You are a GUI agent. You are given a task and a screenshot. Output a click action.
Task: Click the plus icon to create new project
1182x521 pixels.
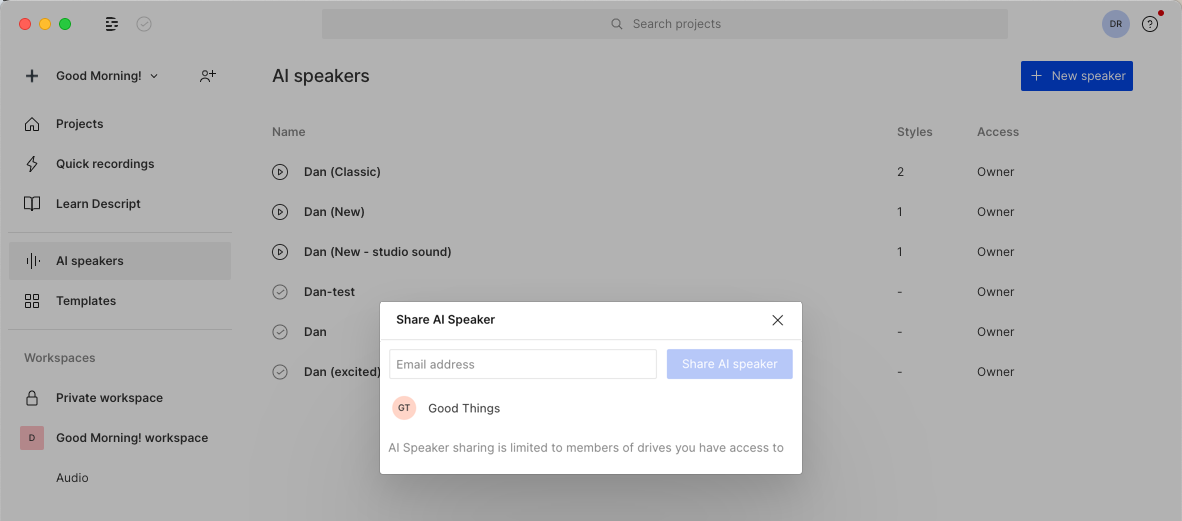(x=32, y=75)
